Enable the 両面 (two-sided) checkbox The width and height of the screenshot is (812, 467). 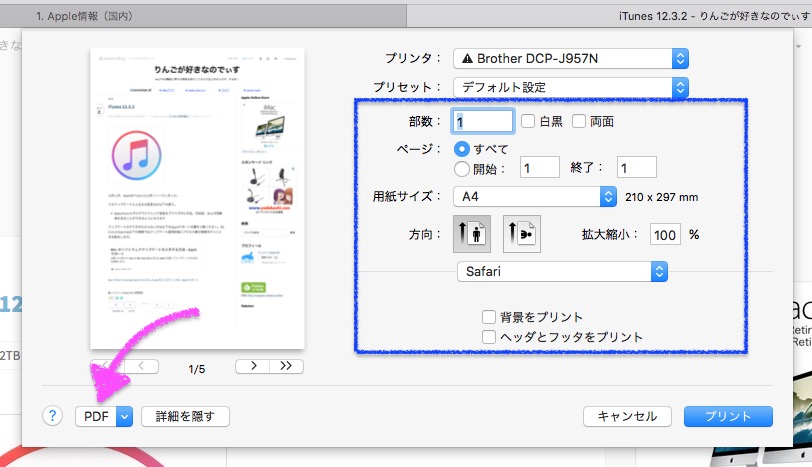click(x=578, y=121)
